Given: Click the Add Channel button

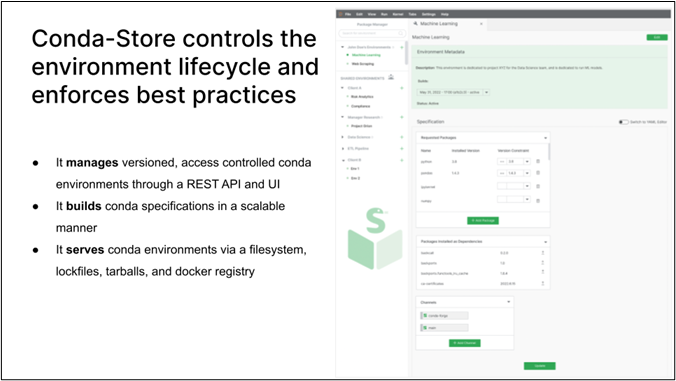Looking at the screenshot, I should tap(465, 343).
